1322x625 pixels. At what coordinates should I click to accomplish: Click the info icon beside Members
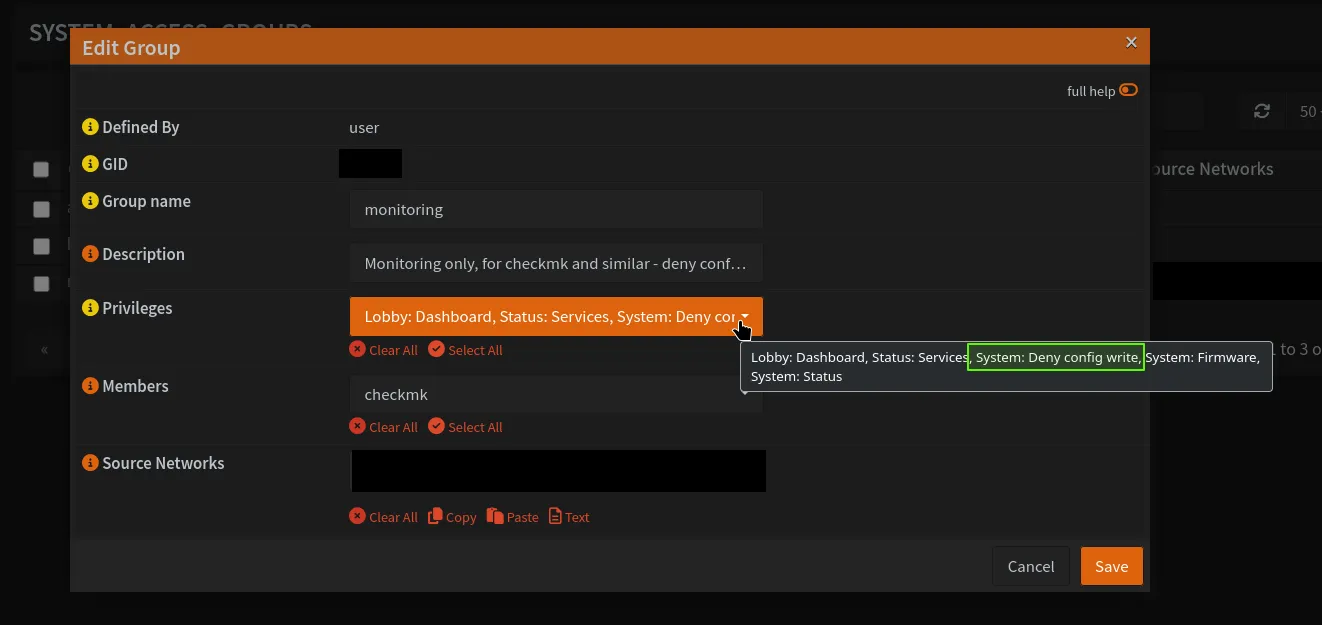[x=90, y=386]
